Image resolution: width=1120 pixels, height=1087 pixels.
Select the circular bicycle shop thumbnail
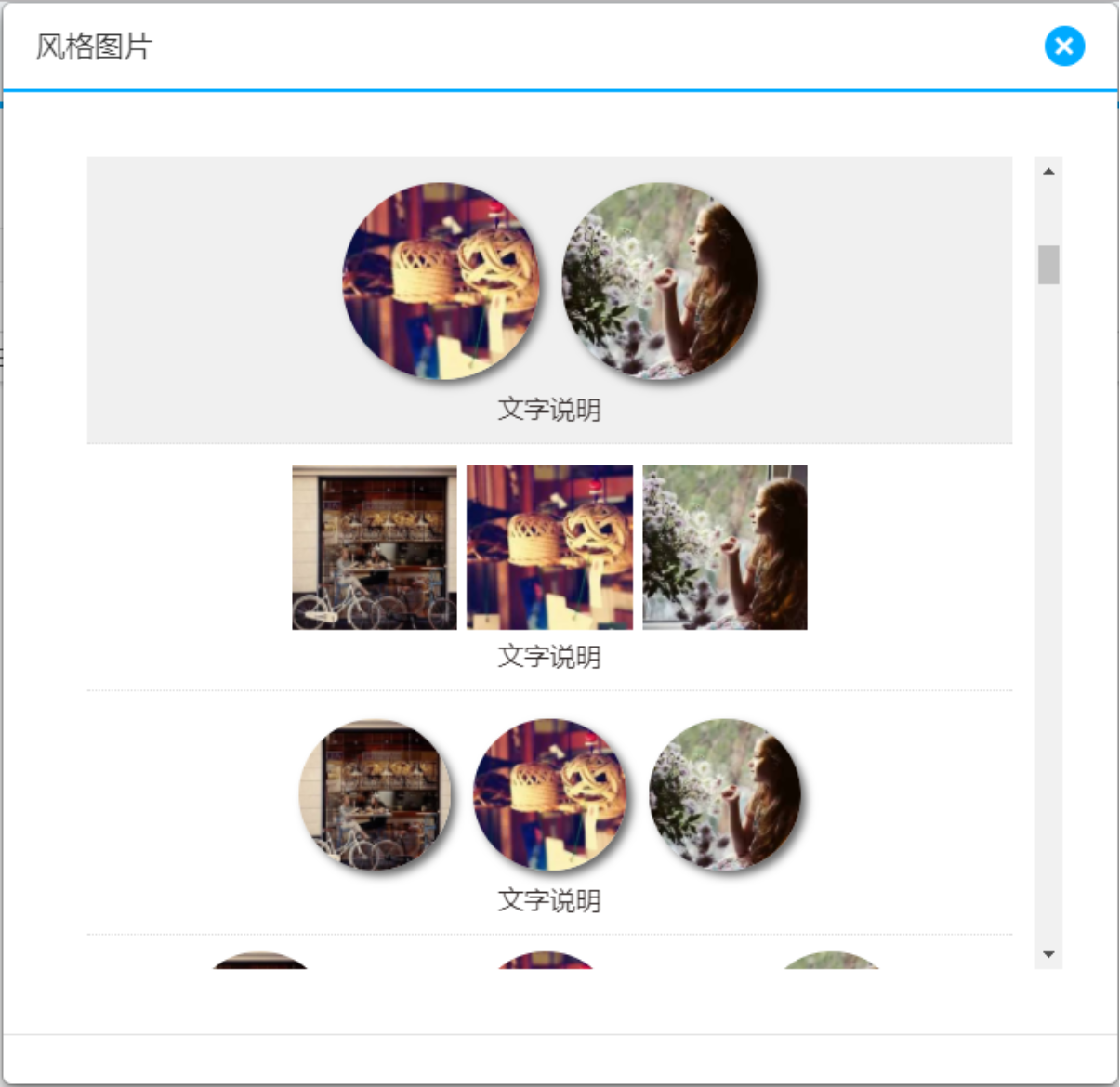(x=376, y=794)
